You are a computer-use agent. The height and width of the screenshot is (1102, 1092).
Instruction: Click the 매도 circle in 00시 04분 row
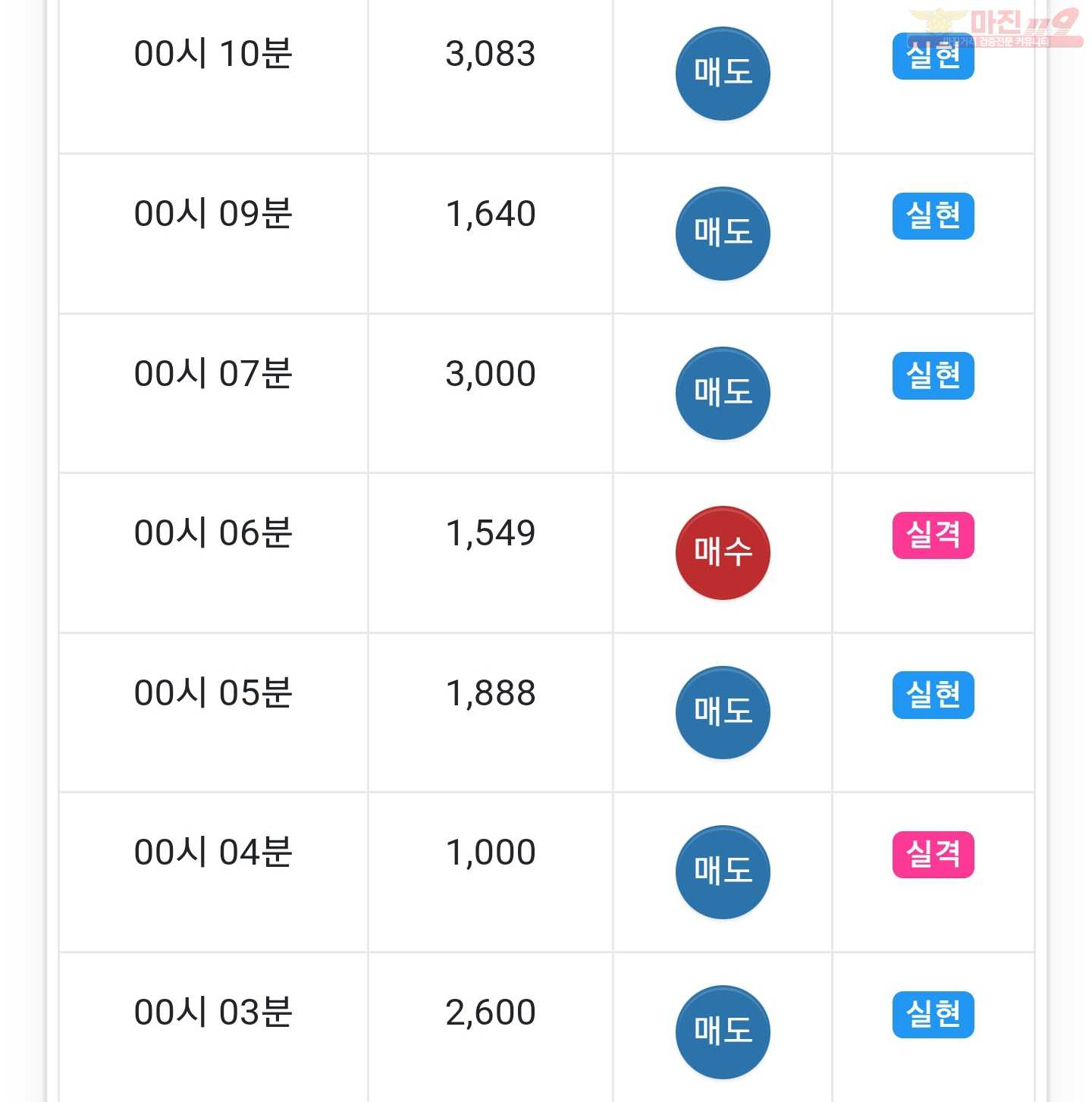click(x=723, y=872)
